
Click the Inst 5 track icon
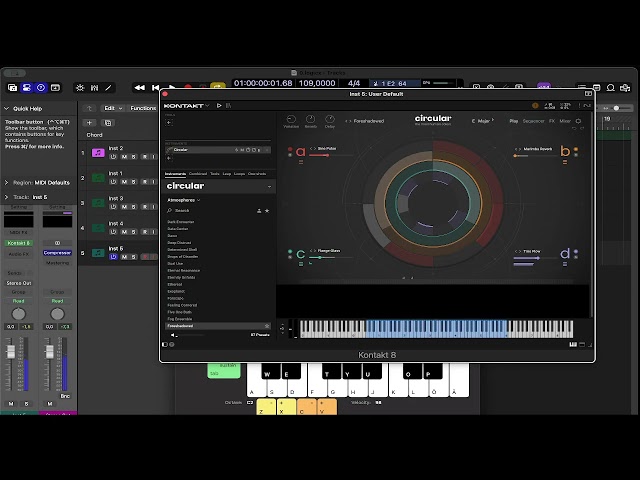[98, 253]
